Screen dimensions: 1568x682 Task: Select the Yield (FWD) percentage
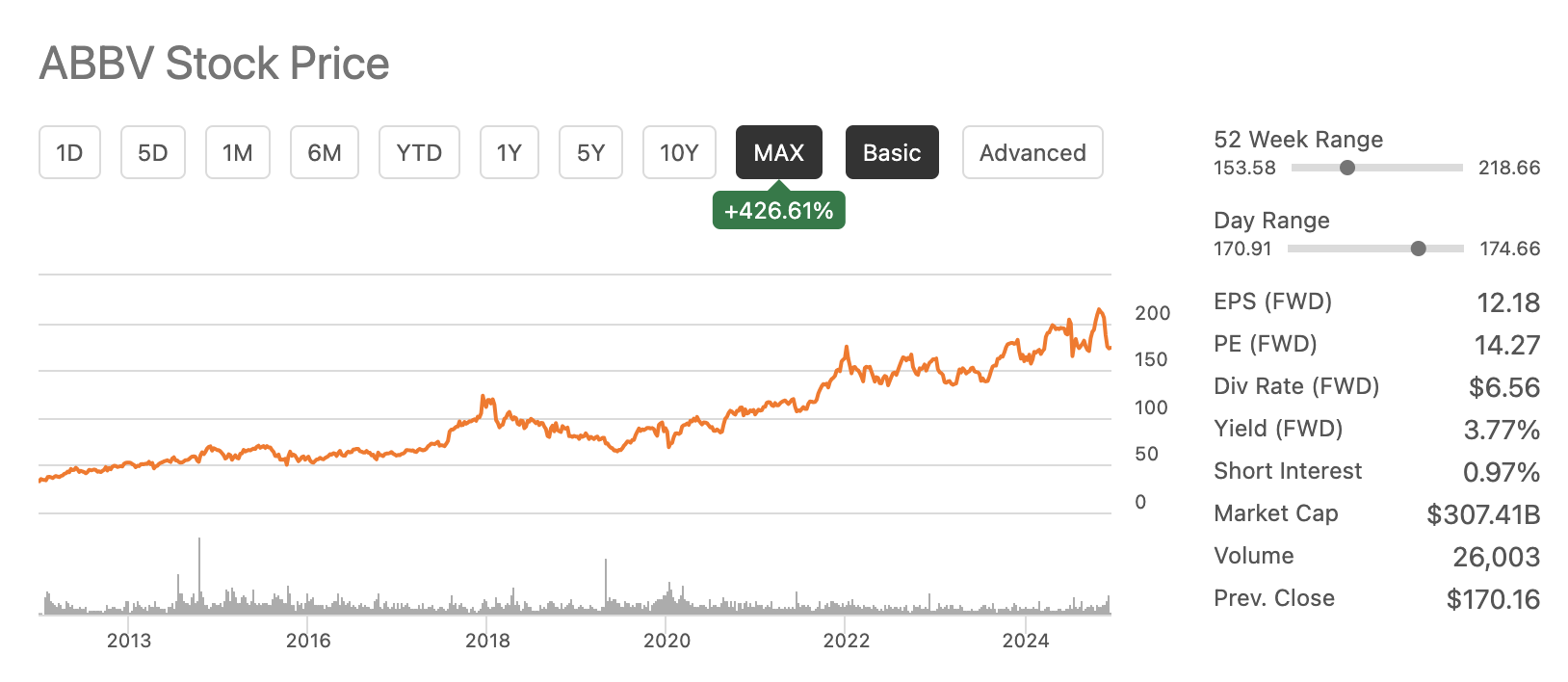(x=1503, y=429)
